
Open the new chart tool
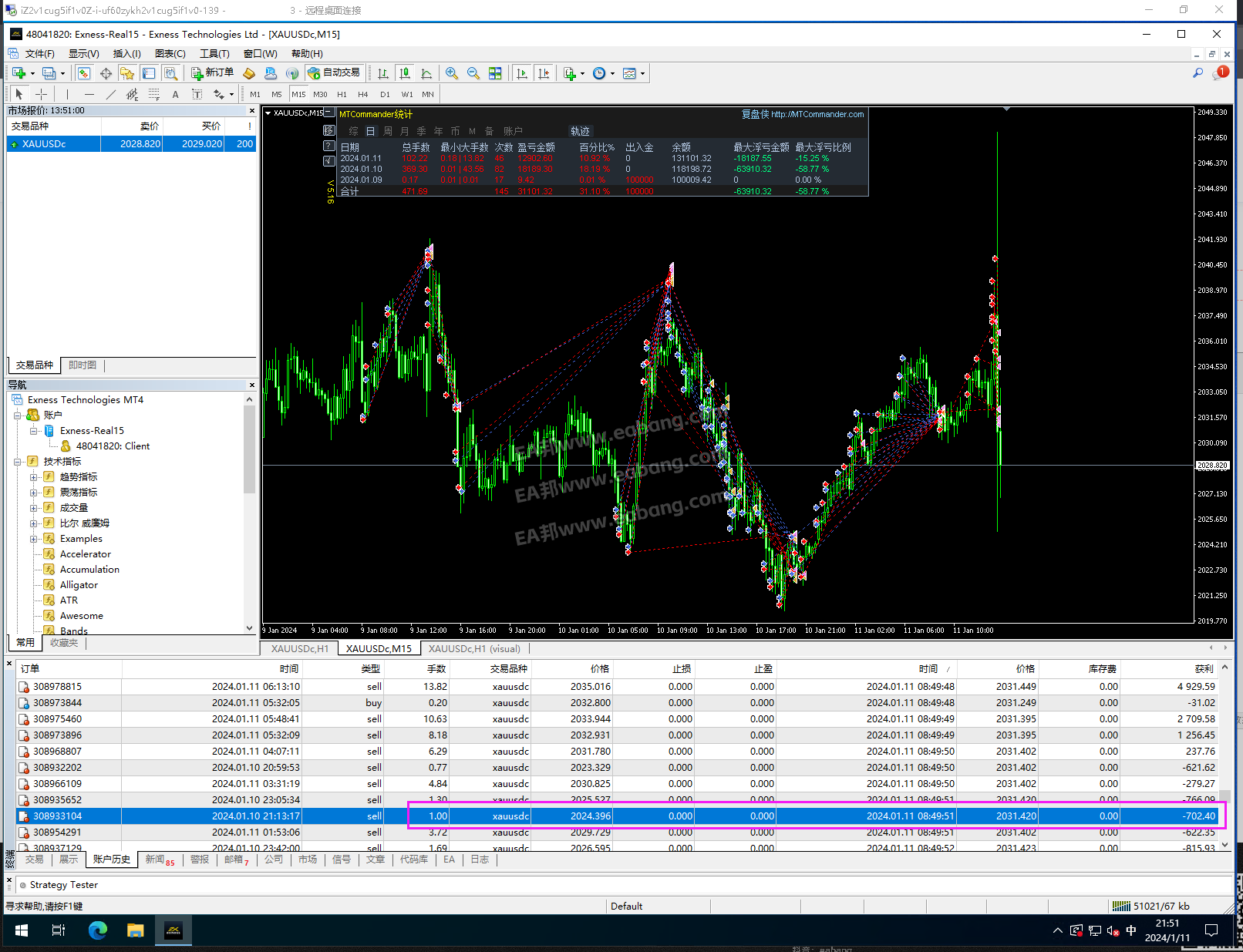[19, 73]
